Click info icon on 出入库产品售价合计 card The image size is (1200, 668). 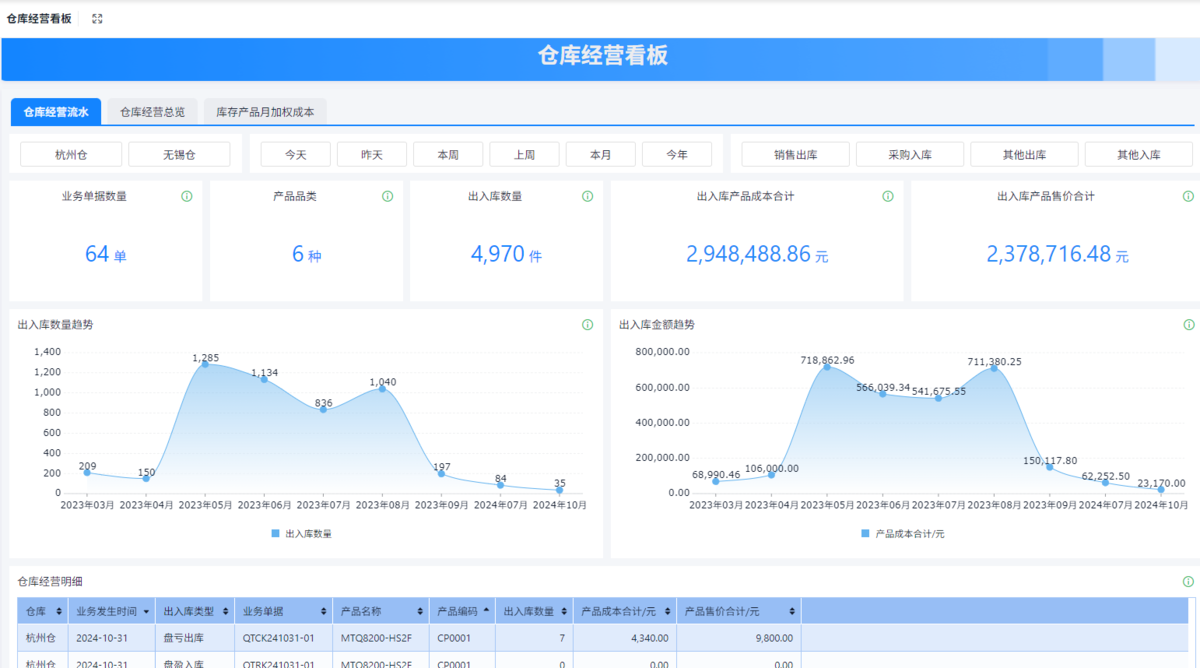tap(1188, 197)
